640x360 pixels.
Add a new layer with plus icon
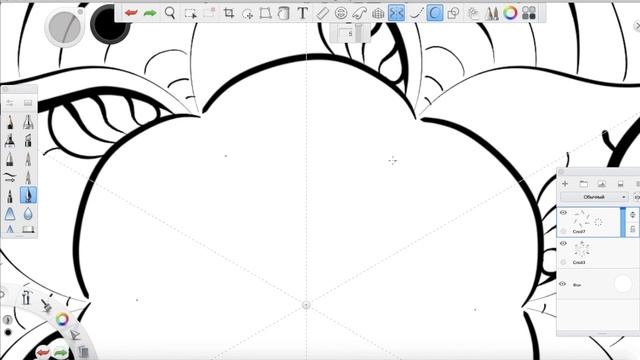(x=565, y=184)
